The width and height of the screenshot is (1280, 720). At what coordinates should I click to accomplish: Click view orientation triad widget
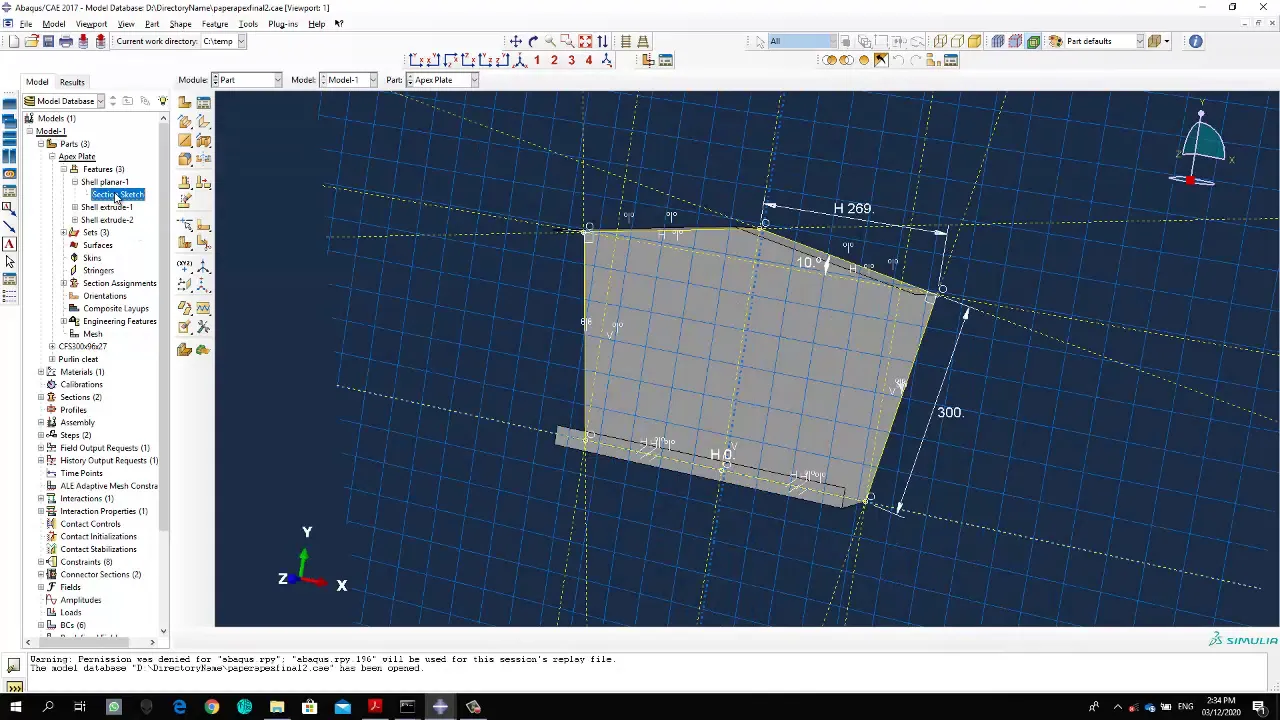[x=1202, y=143]
